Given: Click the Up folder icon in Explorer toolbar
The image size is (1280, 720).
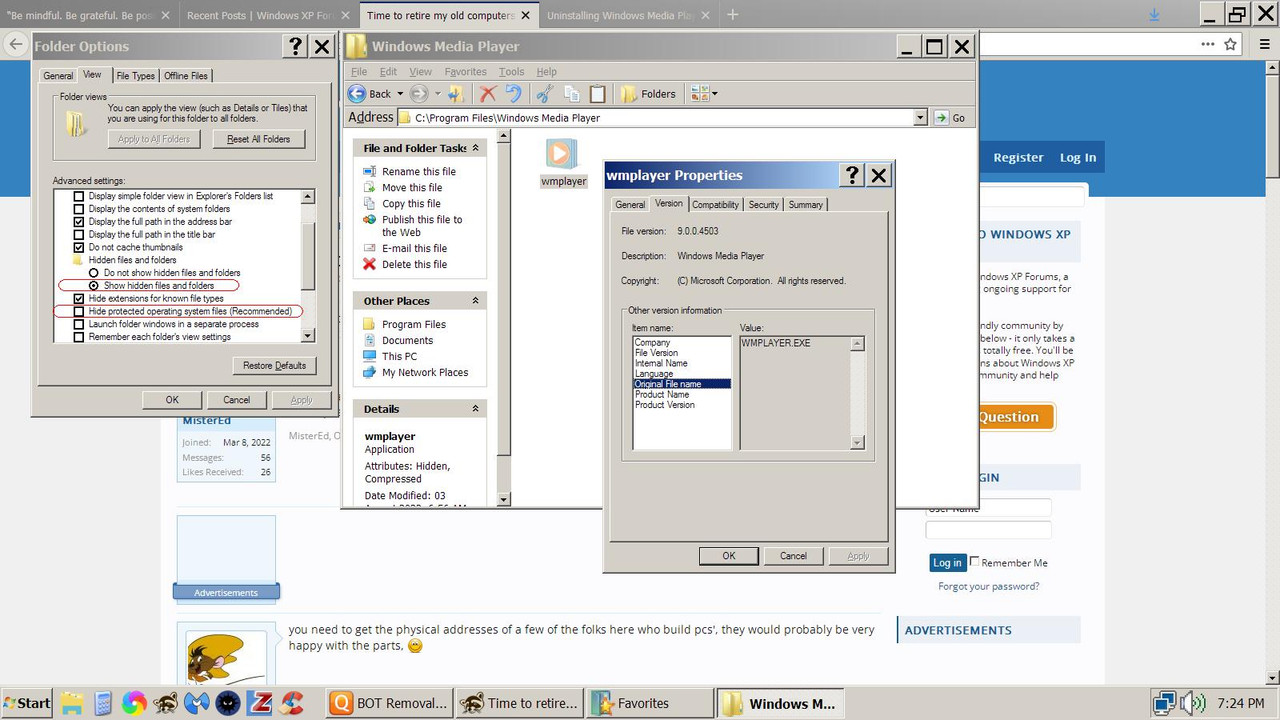Looking at the screenshot, I should click(x=456, y=94).
